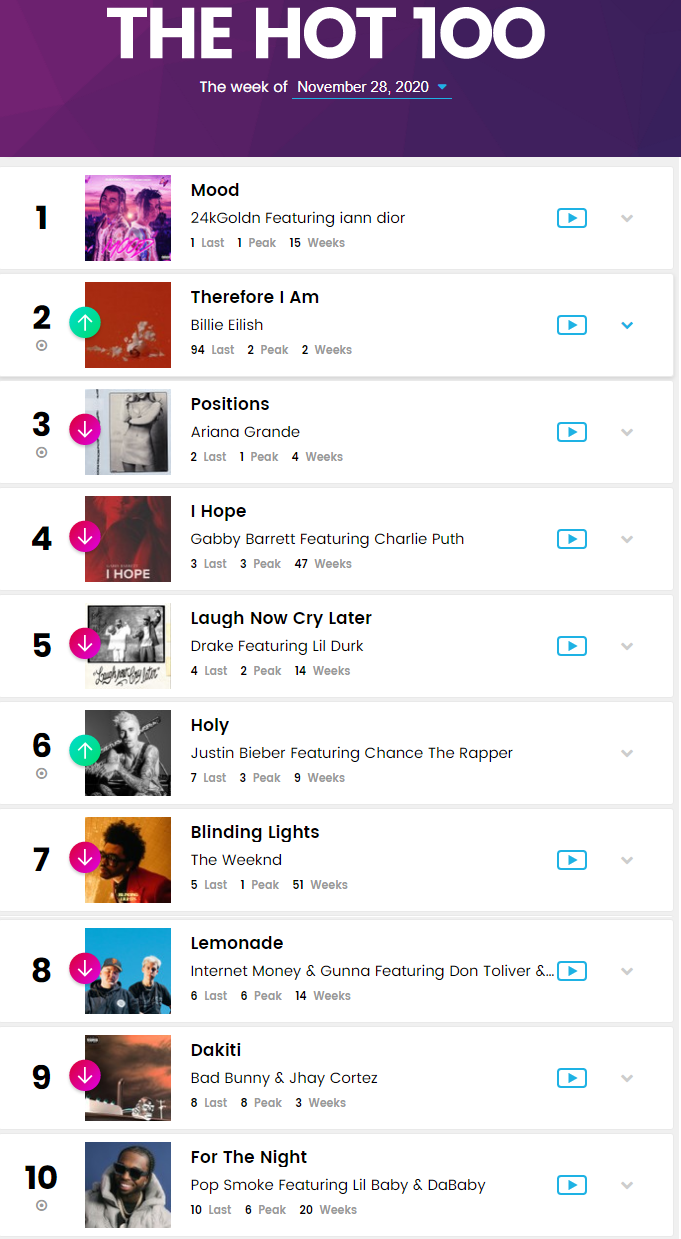Expand details for Therefore I Am
Image resolution: width=681 pixels, height=1239 pixels.
click(627, 325)
